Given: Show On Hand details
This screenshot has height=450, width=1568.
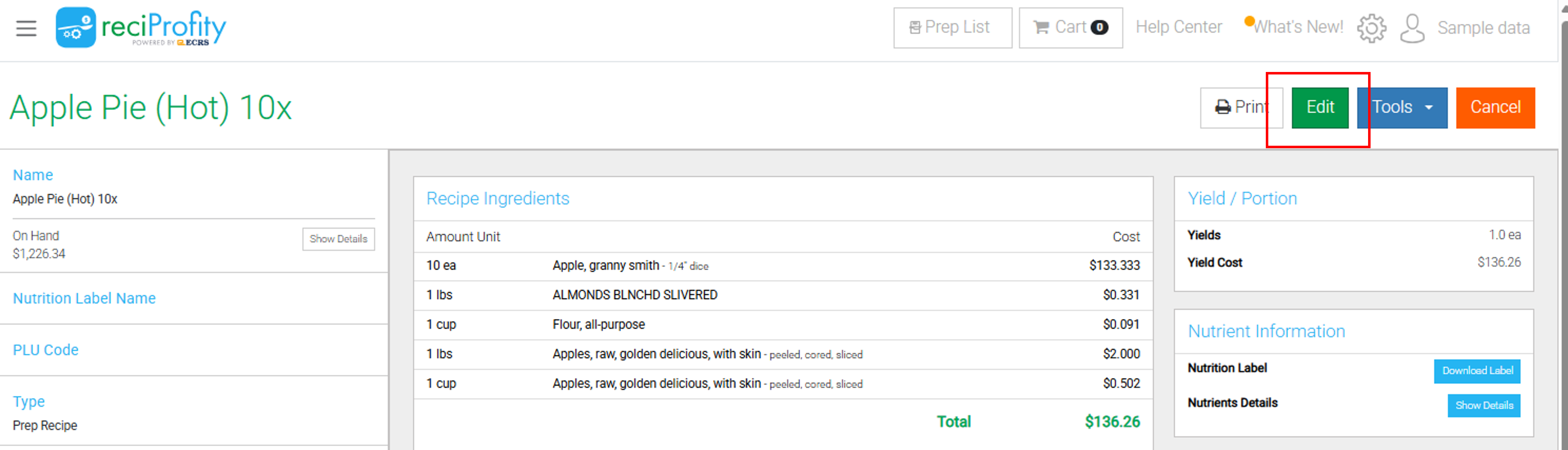Looking at the screenshot, I should click(339, 239).
